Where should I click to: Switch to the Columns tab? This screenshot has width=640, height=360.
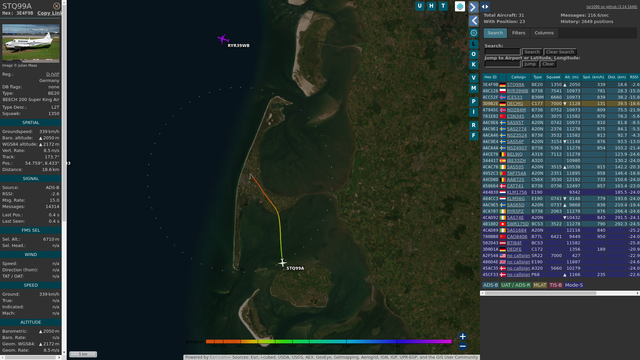544,33
